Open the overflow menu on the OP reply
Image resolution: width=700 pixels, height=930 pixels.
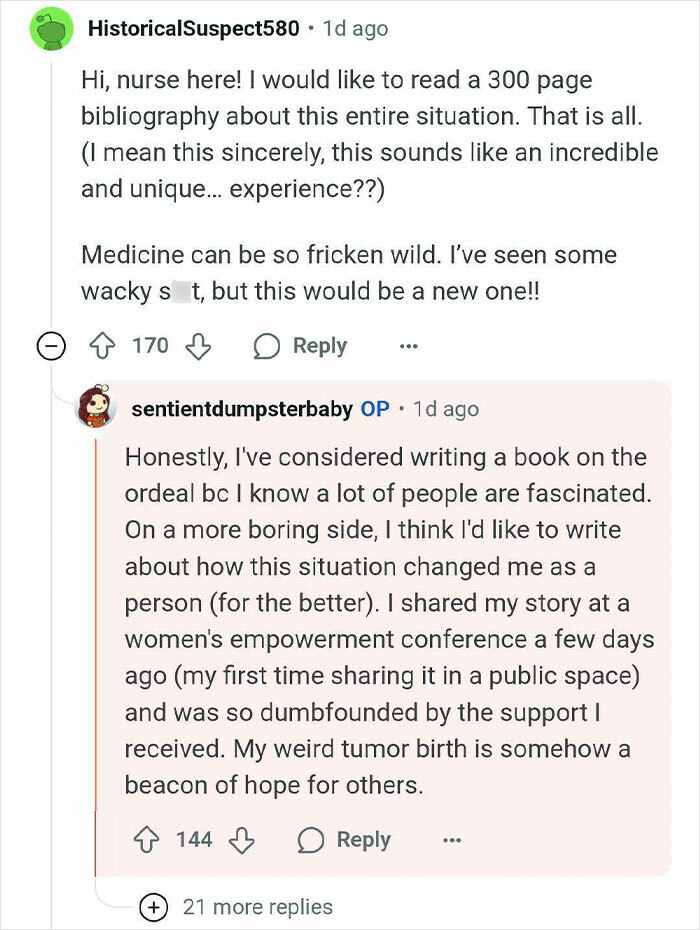453,840
